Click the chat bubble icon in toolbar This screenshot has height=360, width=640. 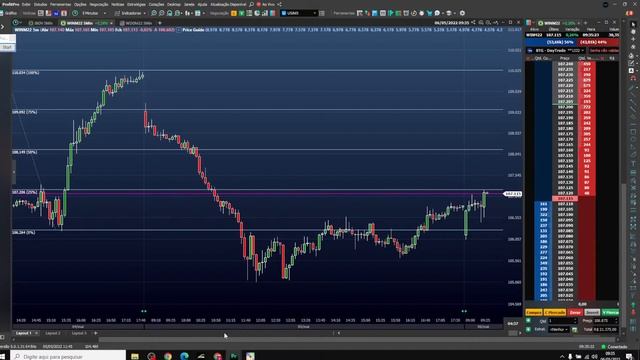437,13
